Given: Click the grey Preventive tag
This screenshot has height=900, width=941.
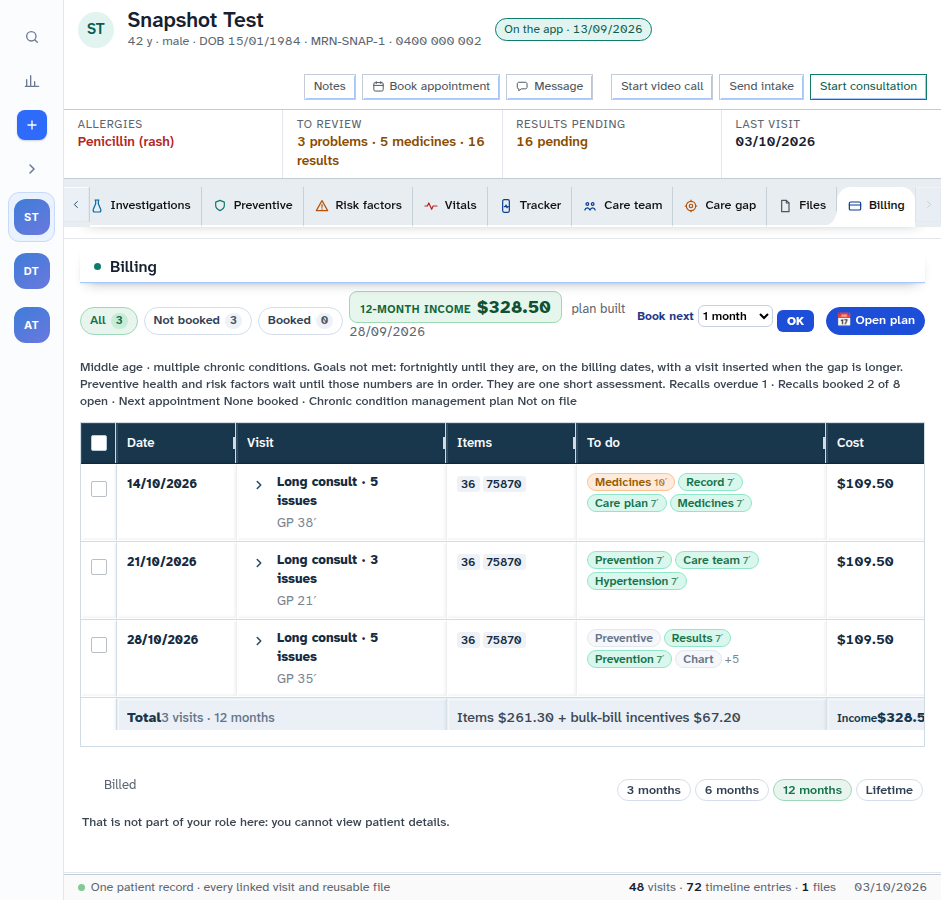Looking at the screenshot, I should tap(624, 638).
